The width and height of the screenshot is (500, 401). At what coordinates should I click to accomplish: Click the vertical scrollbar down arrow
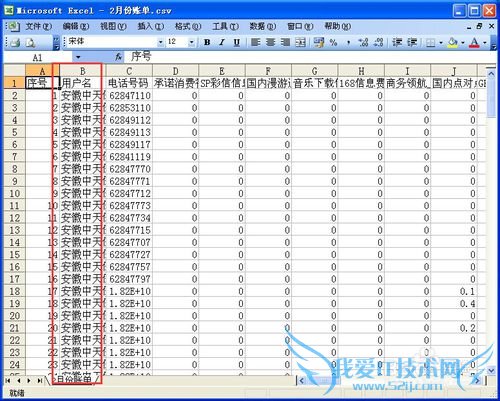pos(491,370)
